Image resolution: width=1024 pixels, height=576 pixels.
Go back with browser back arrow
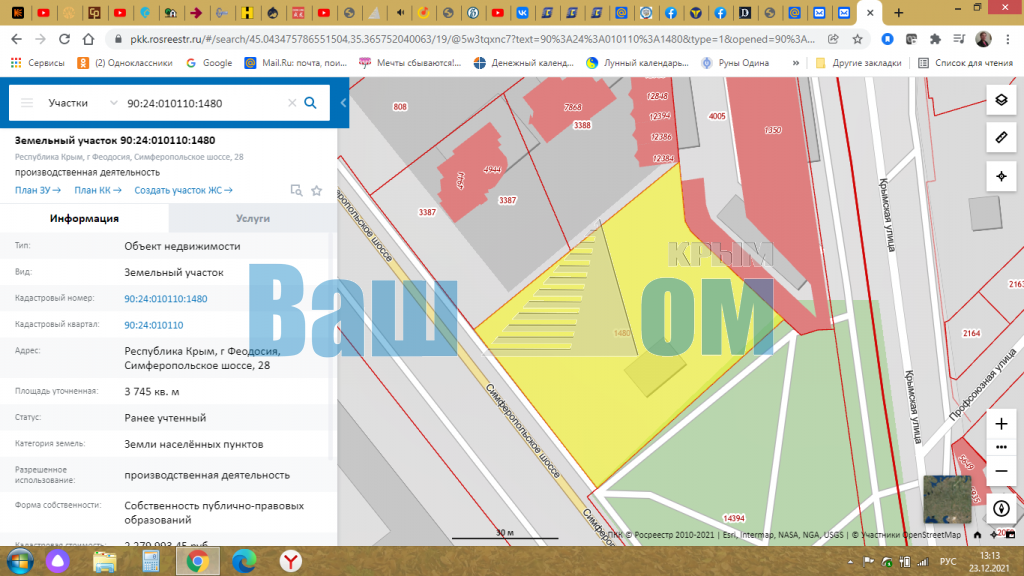pos(16,39)
